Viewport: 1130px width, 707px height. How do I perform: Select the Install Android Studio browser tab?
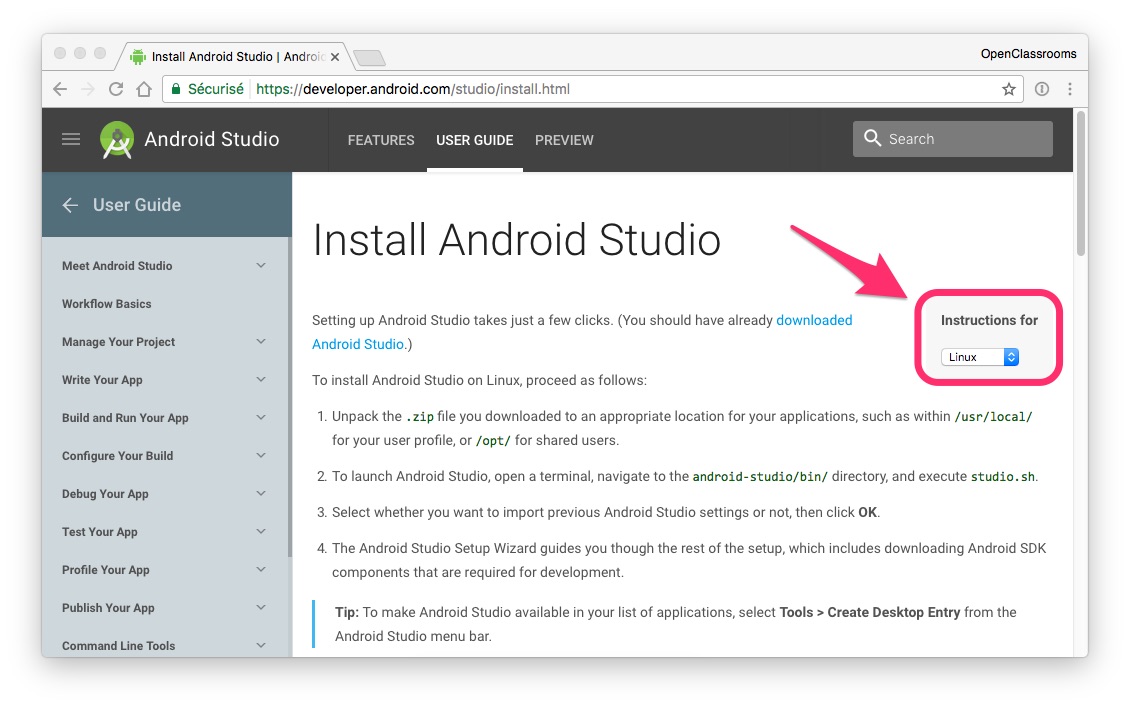(234, 57)
